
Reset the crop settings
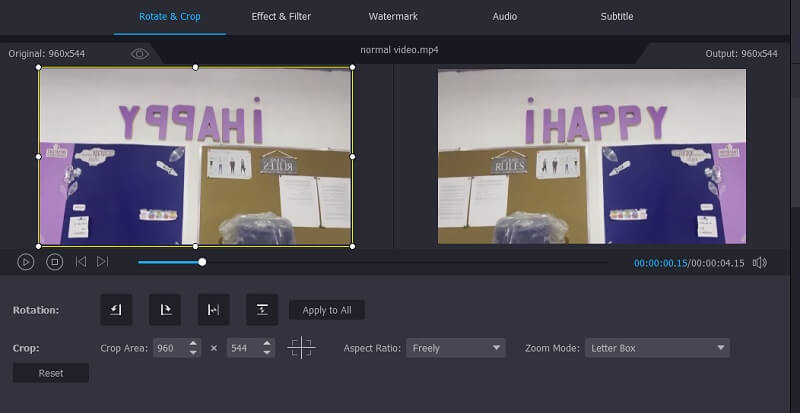[x=51, y=373]
